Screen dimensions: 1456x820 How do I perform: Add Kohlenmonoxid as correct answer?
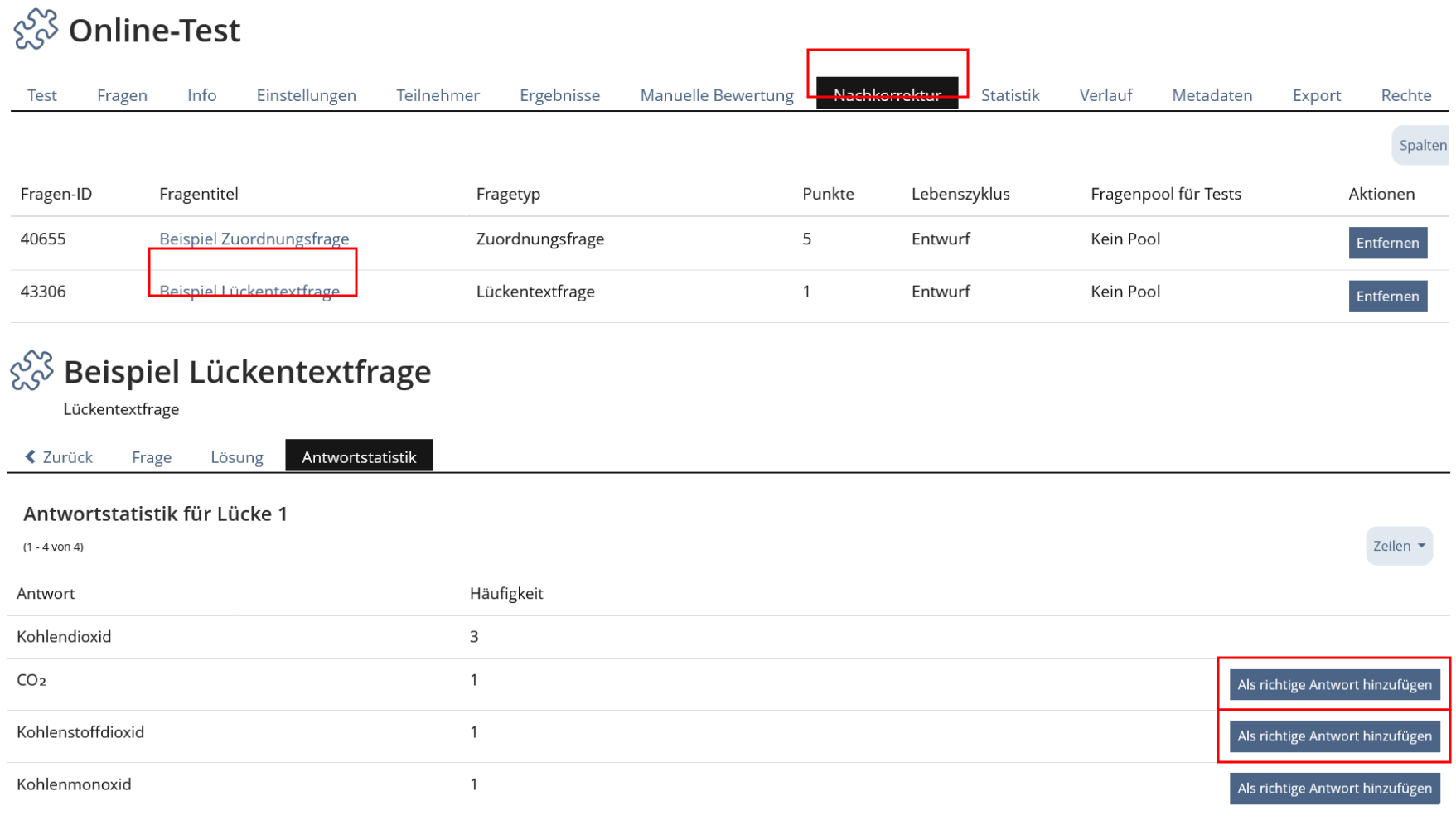[x=1333, y=788]
